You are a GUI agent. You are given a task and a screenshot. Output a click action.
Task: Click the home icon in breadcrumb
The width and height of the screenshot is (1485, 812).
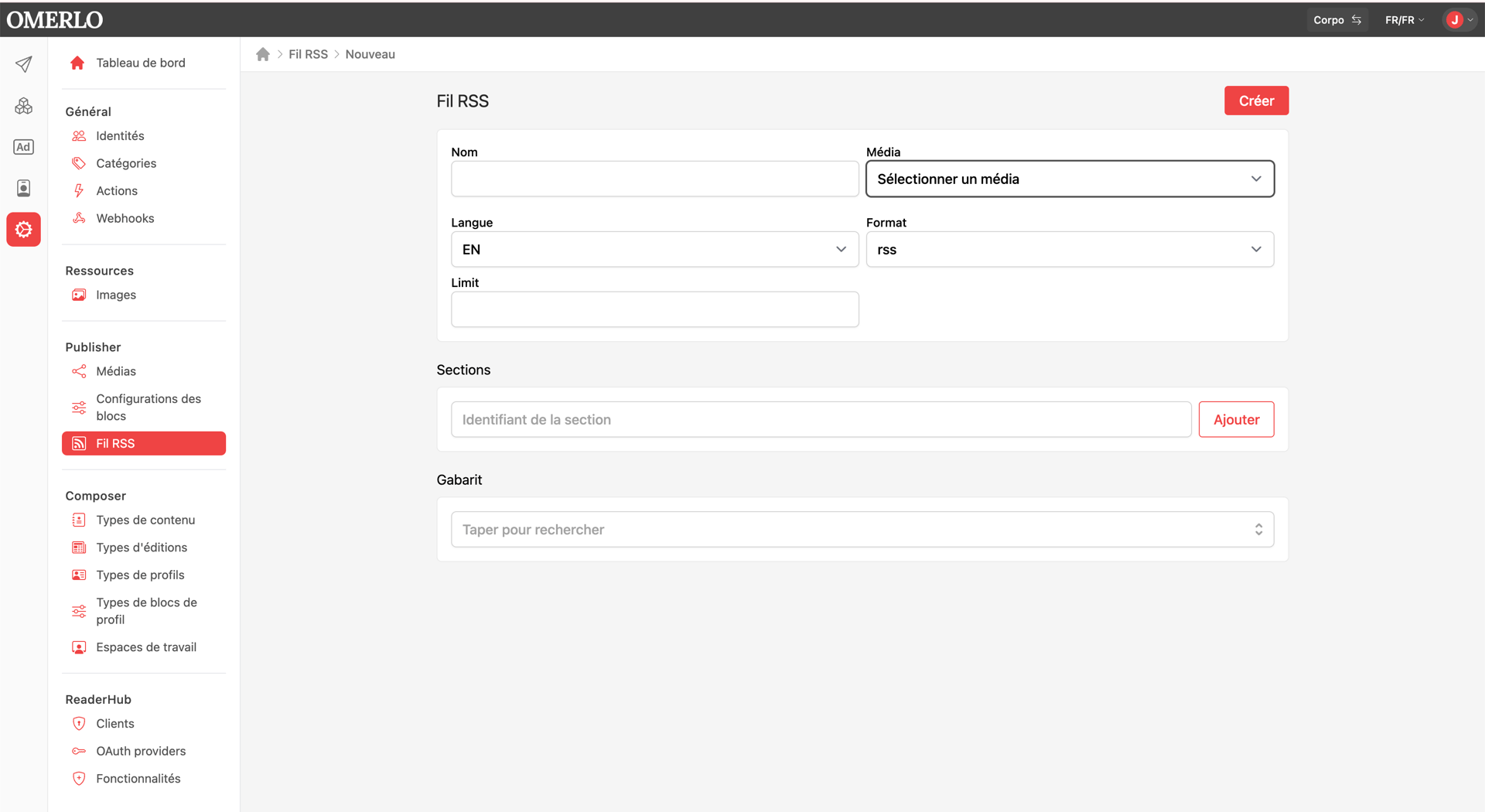click(263, 54)
